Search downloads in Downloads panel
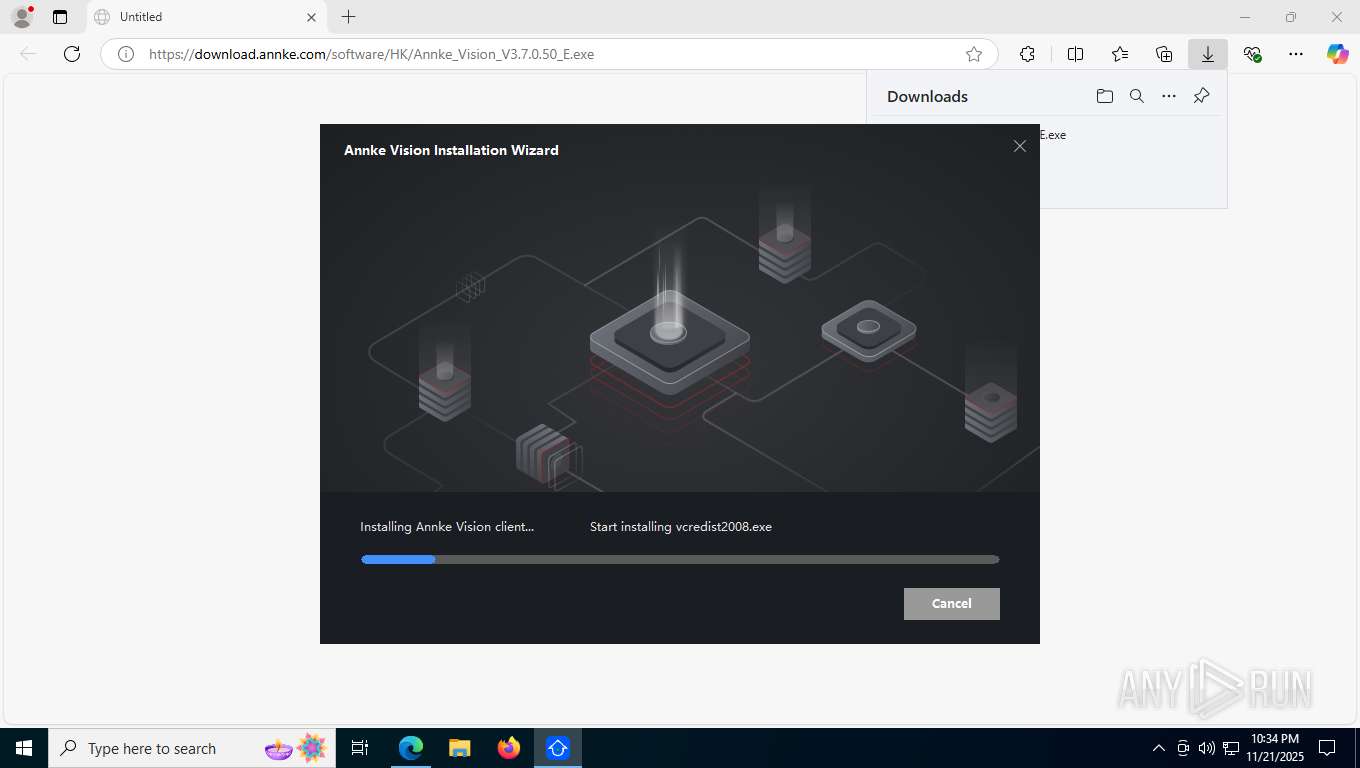The image size is (1360, 768). [1137, 96]
